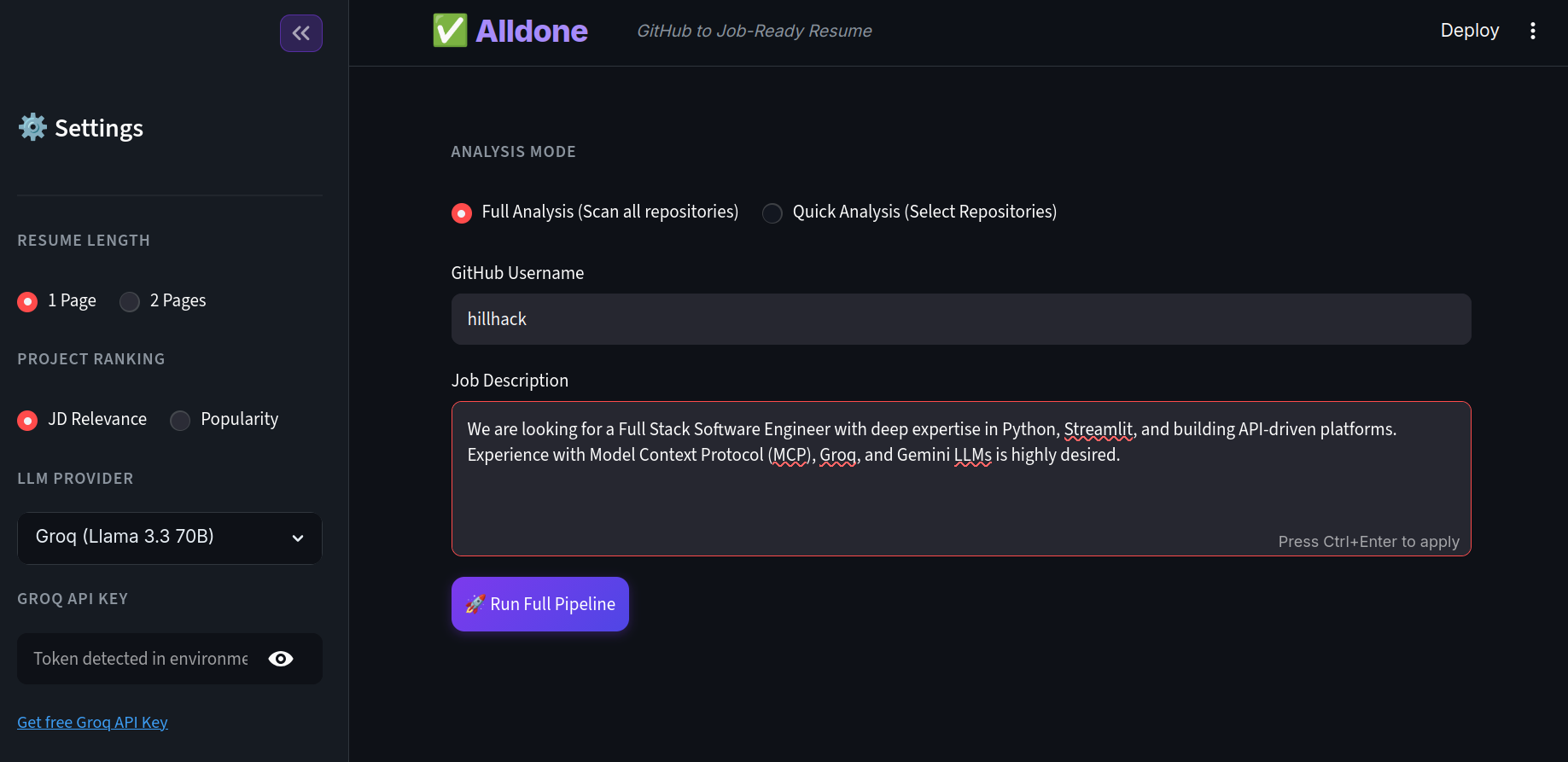
Task: Choose JD Relevance project ranking
Action: (x=82, y=420)
